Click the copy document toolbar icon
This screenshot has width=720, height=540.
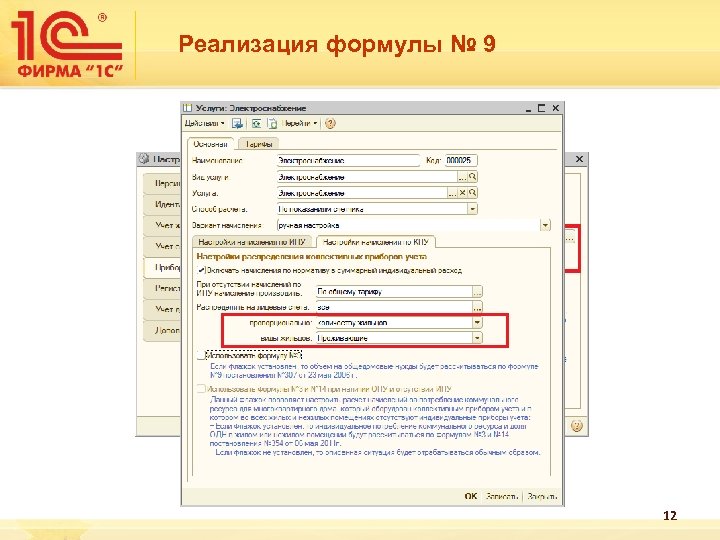(272, 124)
